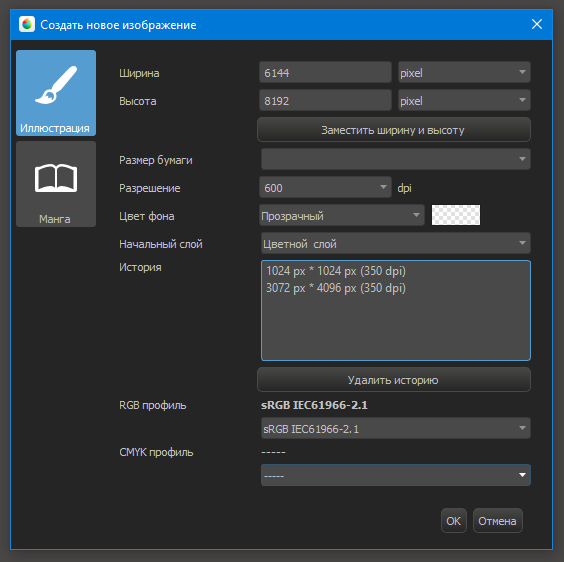
Task: Click the Высота input field with 8192
Action: tap(325, 100)
